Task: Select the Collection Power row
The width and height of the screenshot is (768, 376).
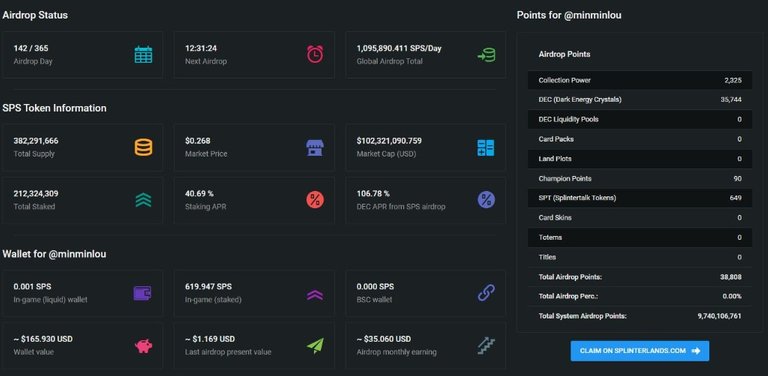Action: coord(640,80)
